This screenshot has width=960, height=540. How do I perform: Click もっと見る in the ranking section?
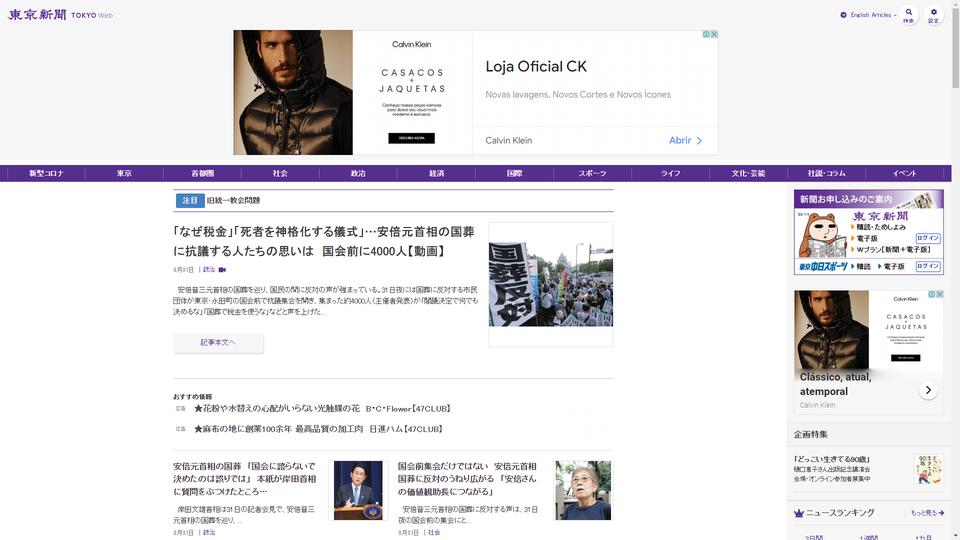[927, 513]
